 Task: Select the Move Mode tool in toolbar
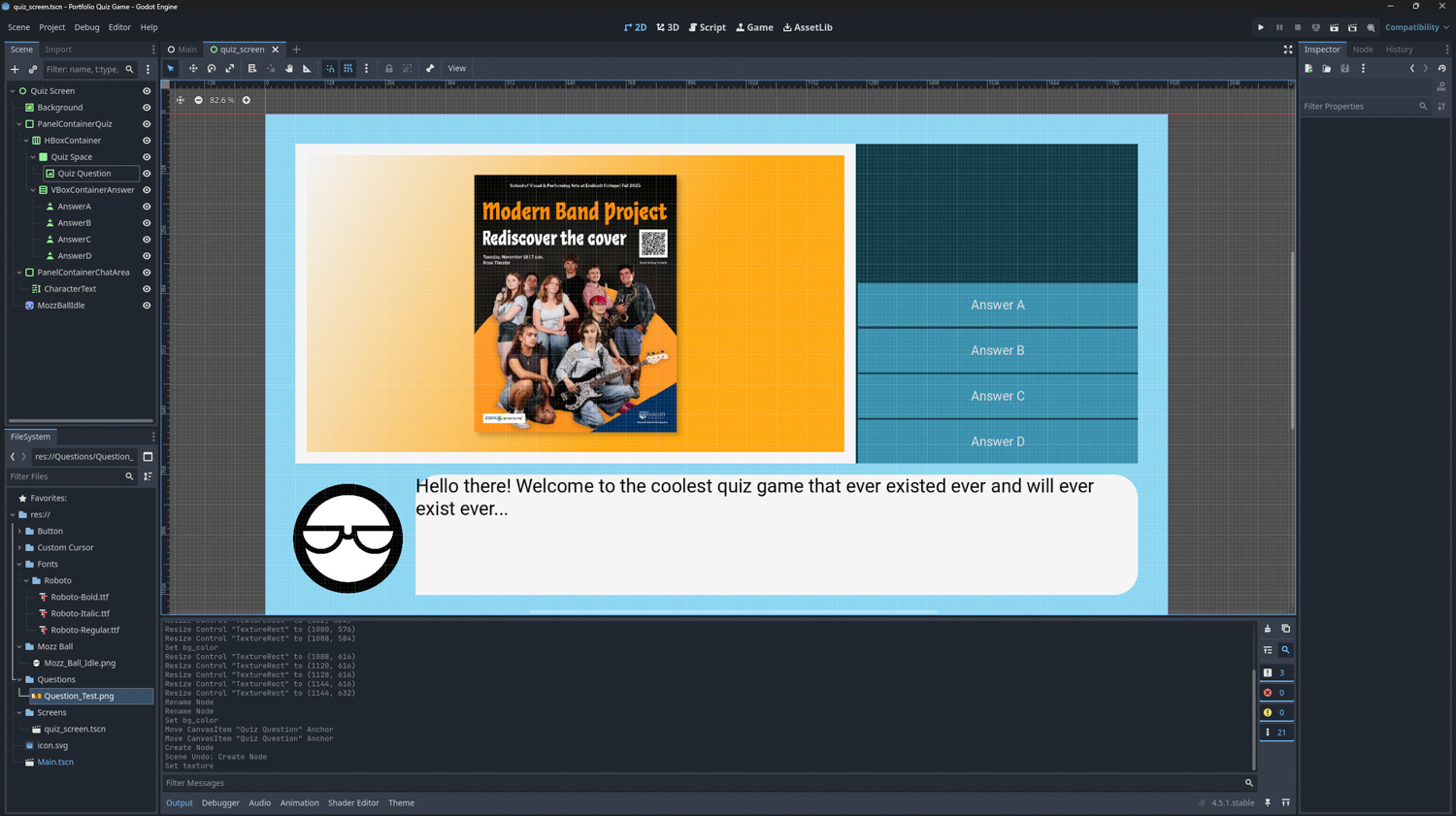tap(193, 69)
